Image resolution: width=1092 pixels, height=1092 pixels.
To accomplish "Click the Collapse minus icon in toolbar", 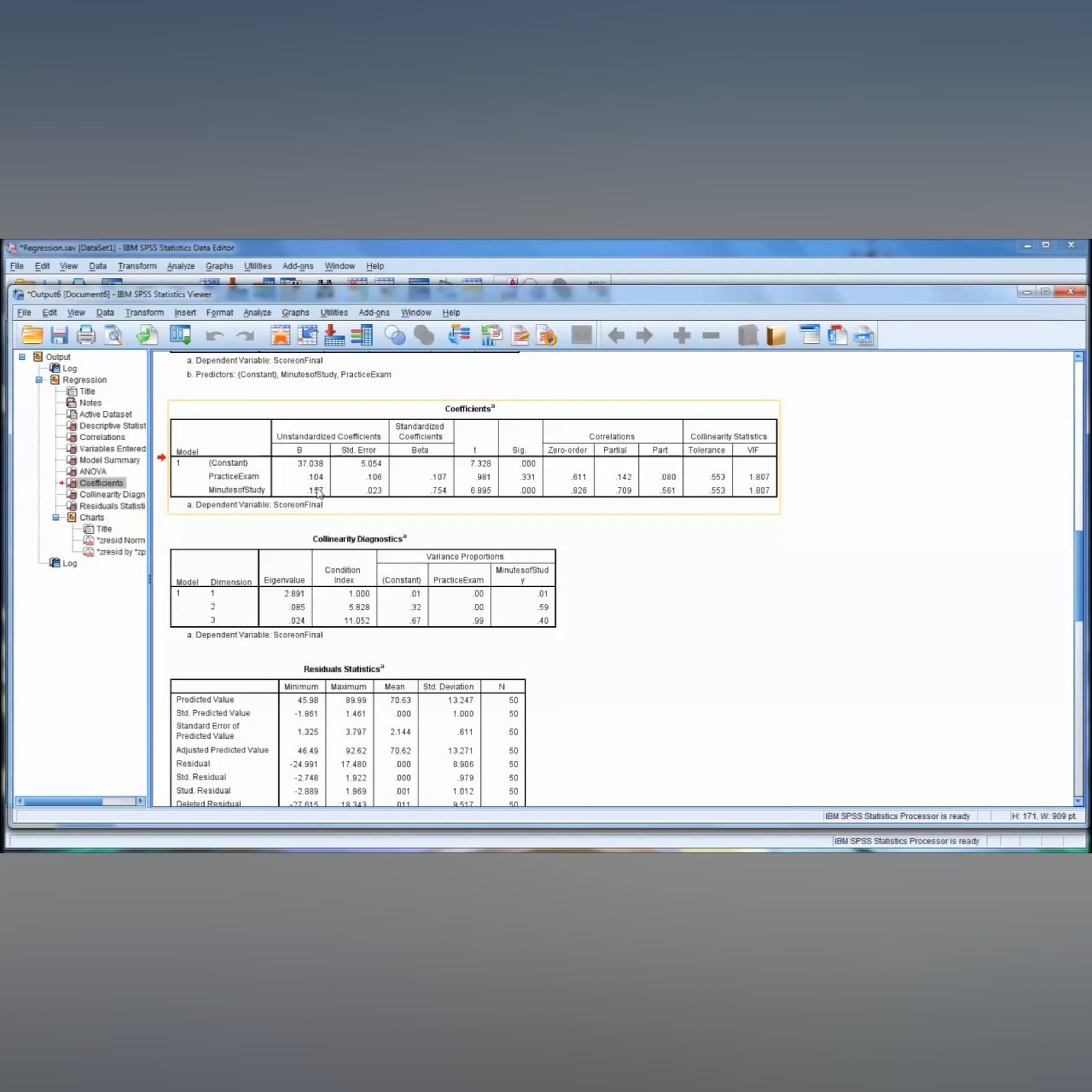I will pos(711,336).
